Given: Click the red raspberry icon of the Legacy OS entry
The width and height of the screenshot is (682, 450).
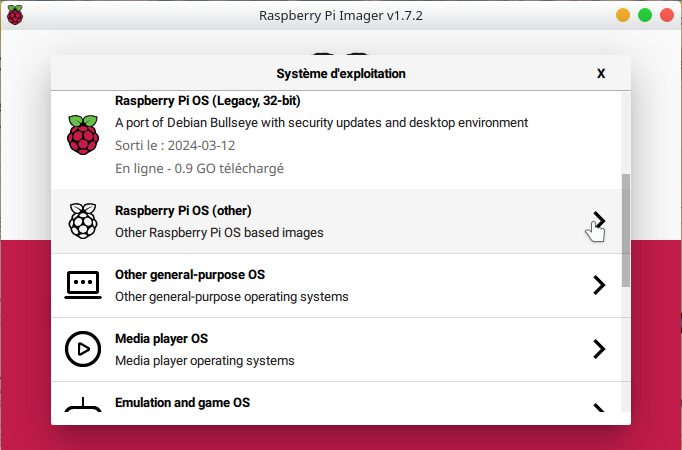Looking at the screenshot, I should pos(83,135).
